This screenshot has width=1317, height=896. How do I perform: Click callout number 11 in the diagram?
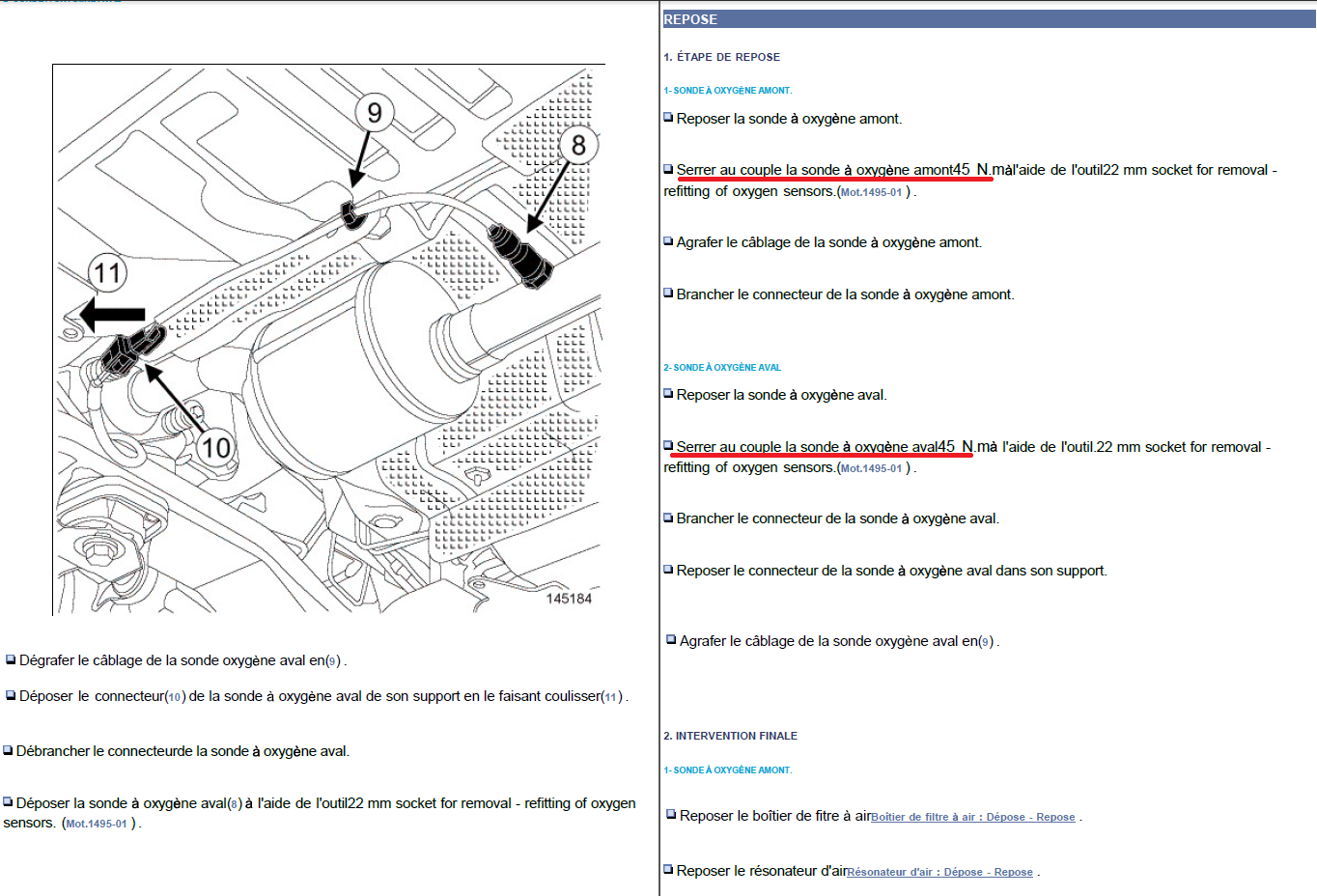tap(107, 273)
